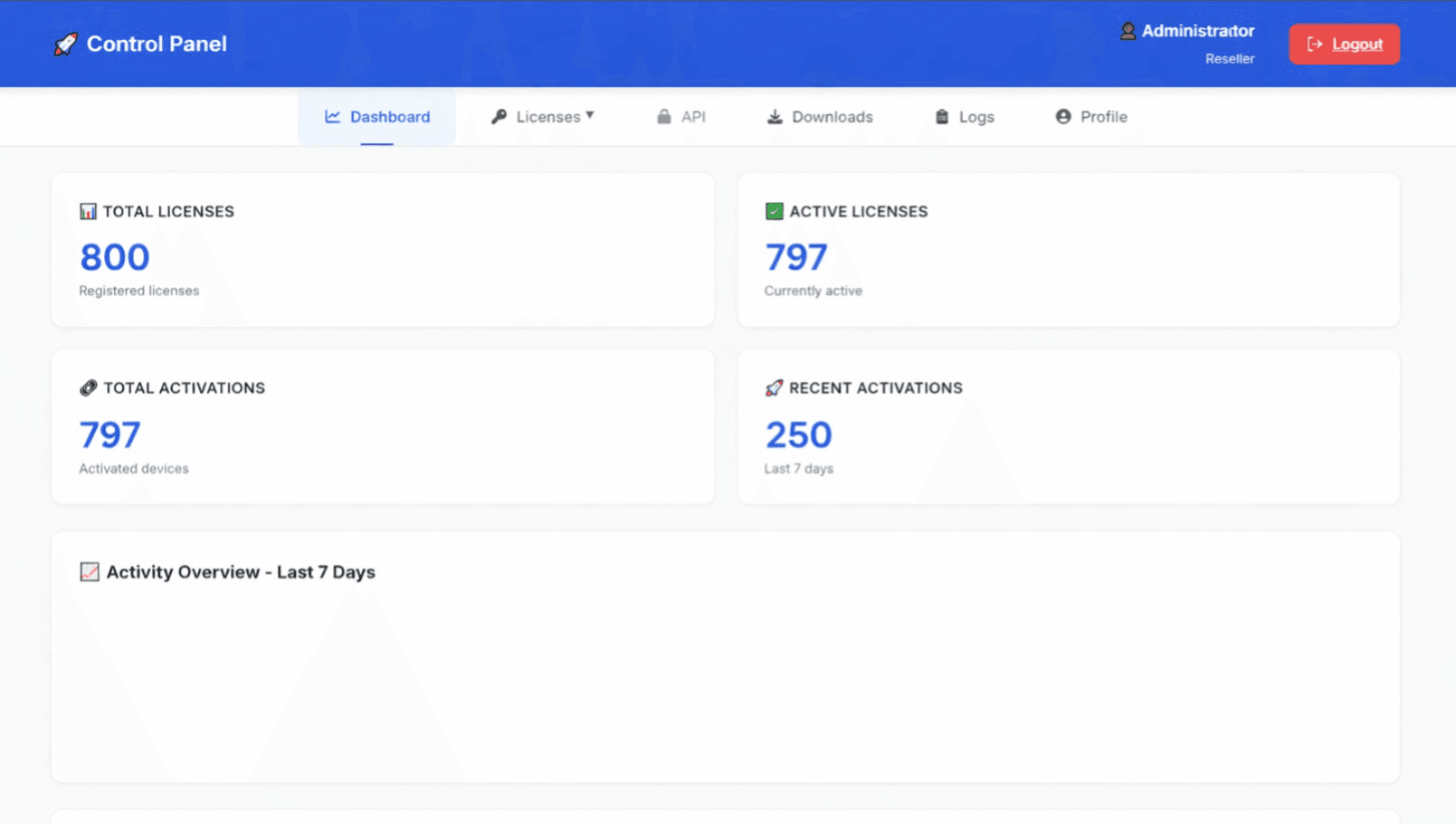1456x824 pixels.
Task: Click the download arrow icon in navigation
Action: tap(775, 117)
